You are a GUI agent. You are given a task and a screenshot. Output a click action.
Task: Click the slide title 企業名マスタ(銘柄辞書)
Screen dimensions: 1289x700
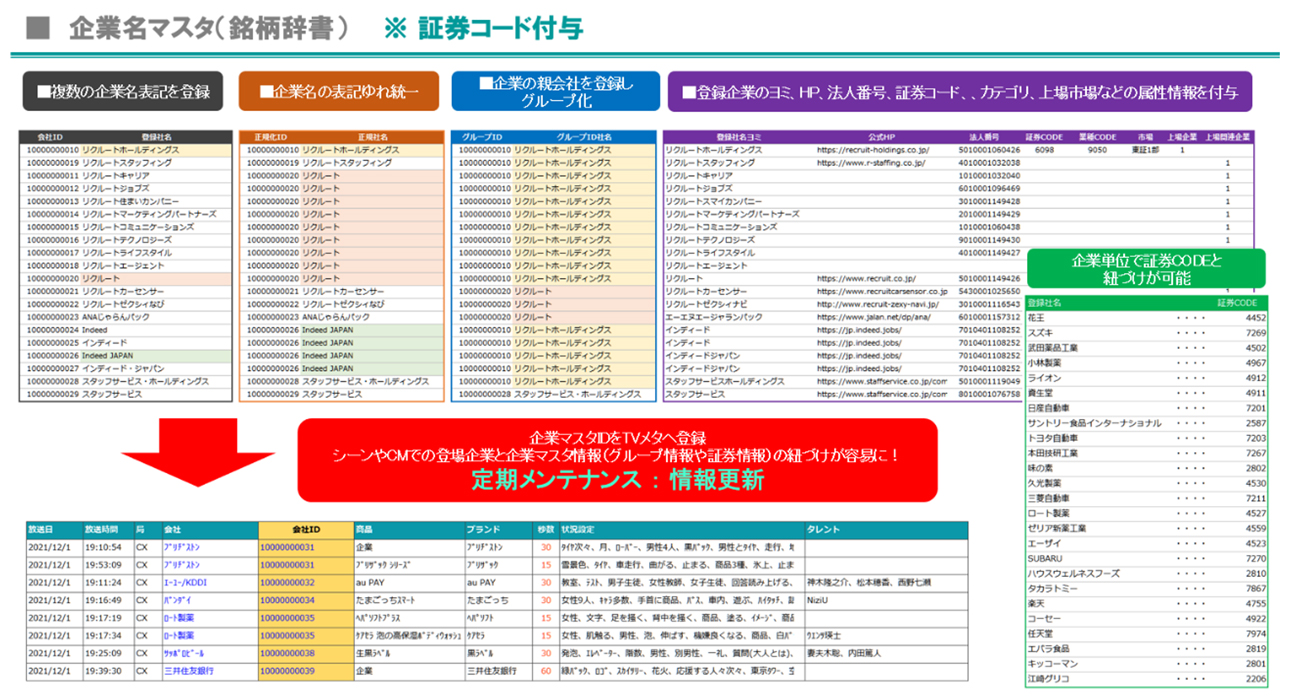pyautogui.click(x=209, y=28)
